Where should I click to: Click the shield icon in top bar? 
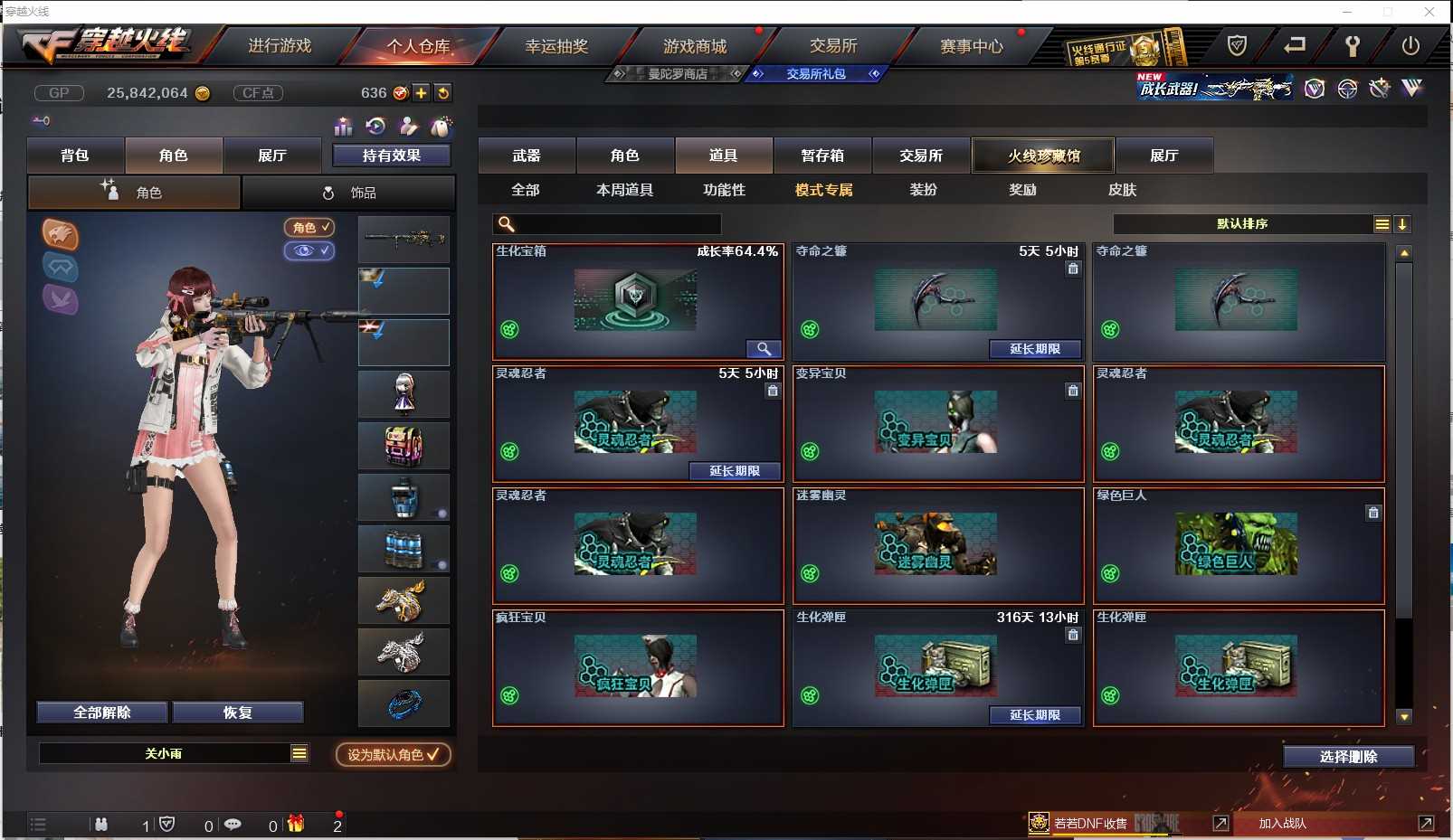[1237, 45]
